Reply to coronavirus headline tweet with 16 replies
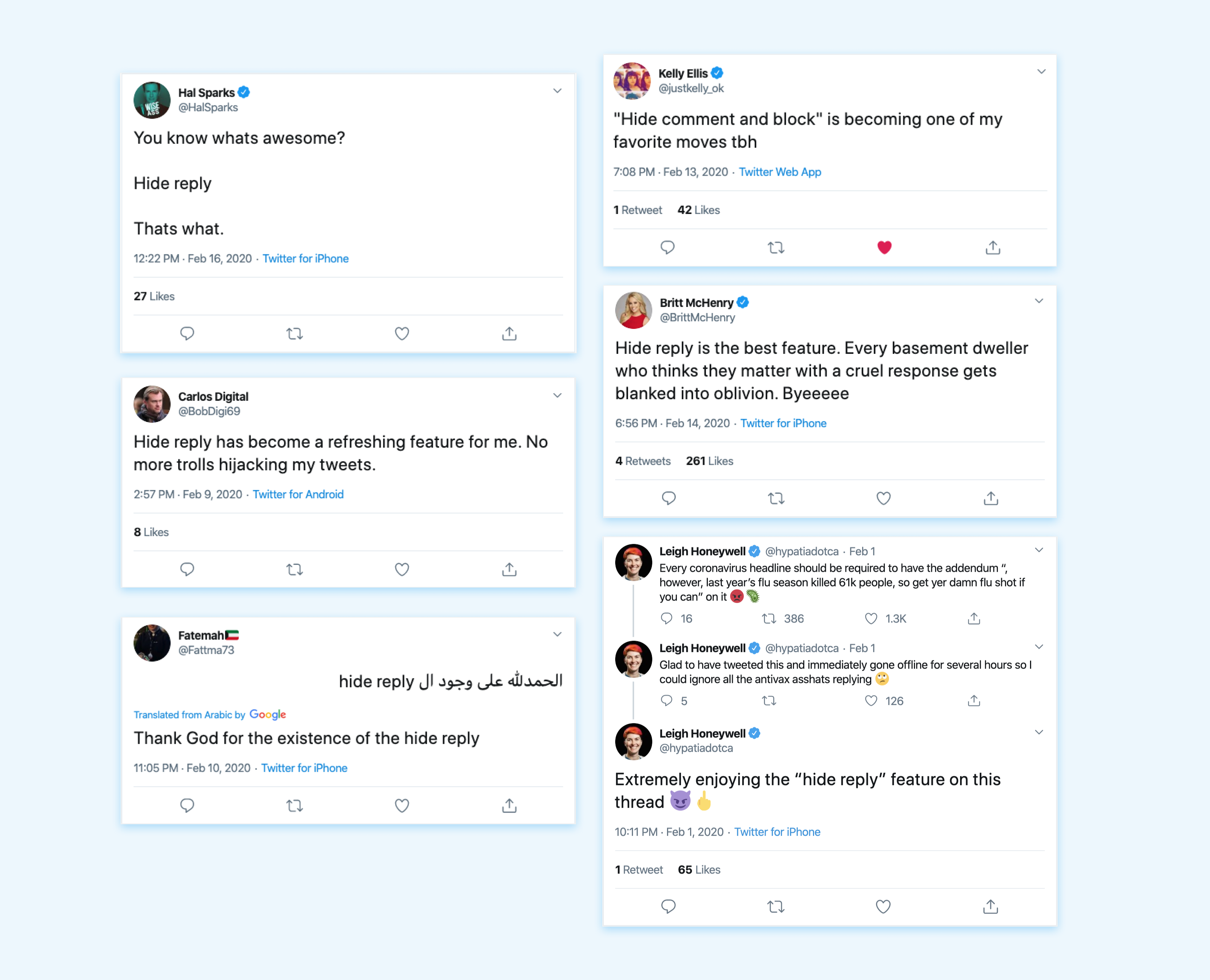Image resolution: width=1210 pixels, height=980 pixels. pos(667,619)
